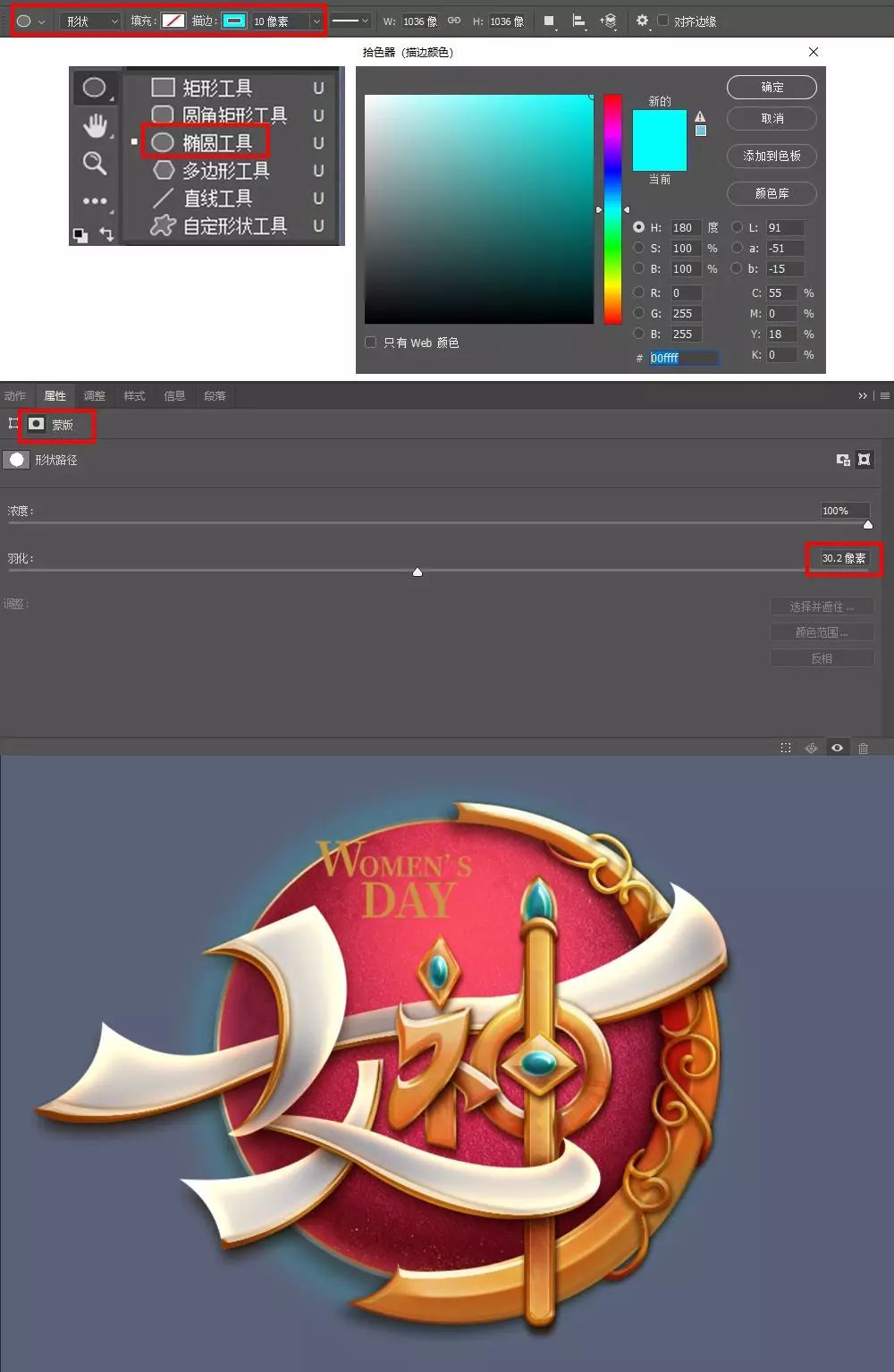
Task: Switch to the 属性 panel tab
Action: (x=55, y=395)
